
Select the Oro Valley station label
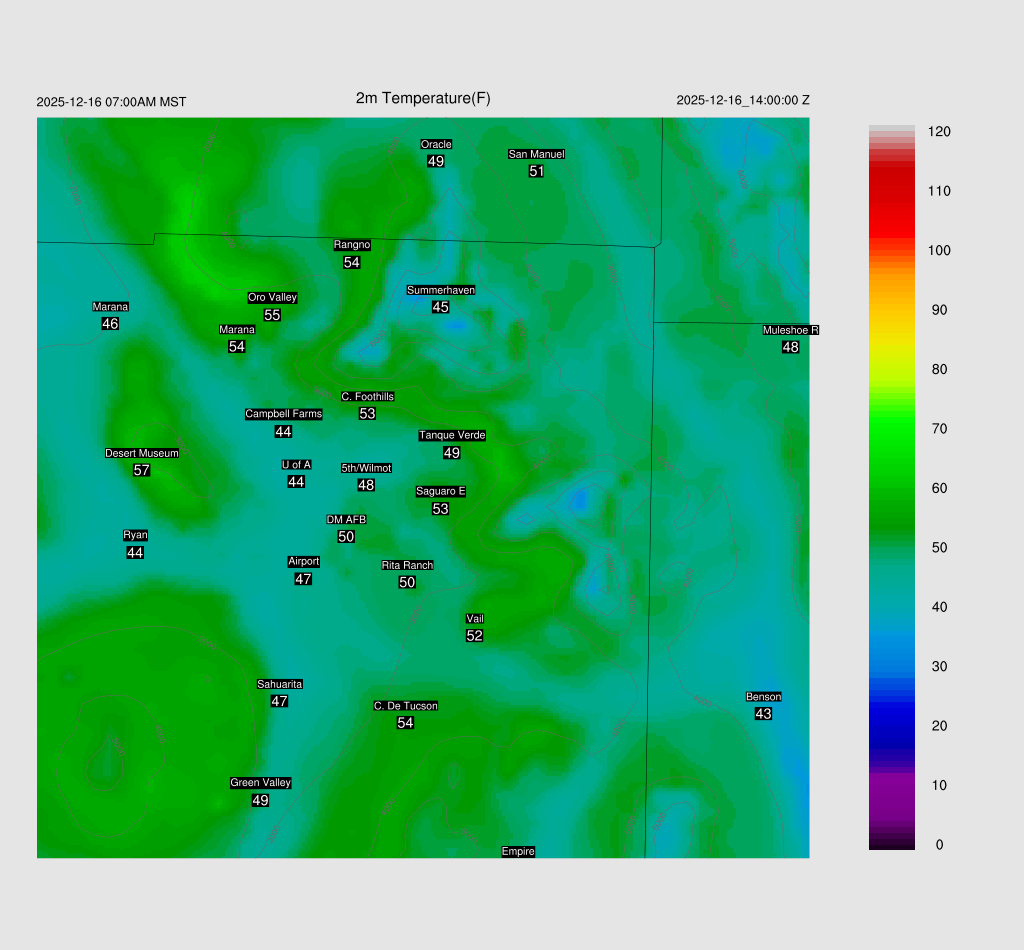[272, 297]
